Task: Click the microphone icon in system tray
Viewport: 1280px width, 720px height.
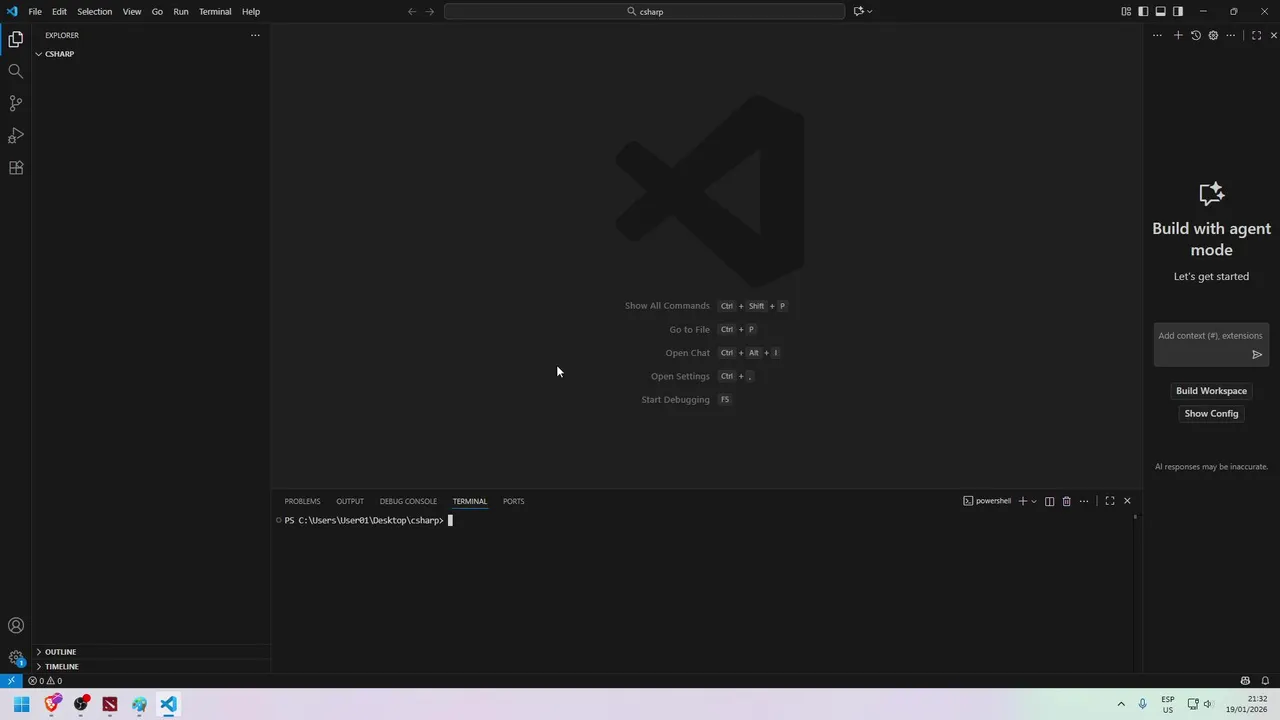Action: pos(1142,704)
